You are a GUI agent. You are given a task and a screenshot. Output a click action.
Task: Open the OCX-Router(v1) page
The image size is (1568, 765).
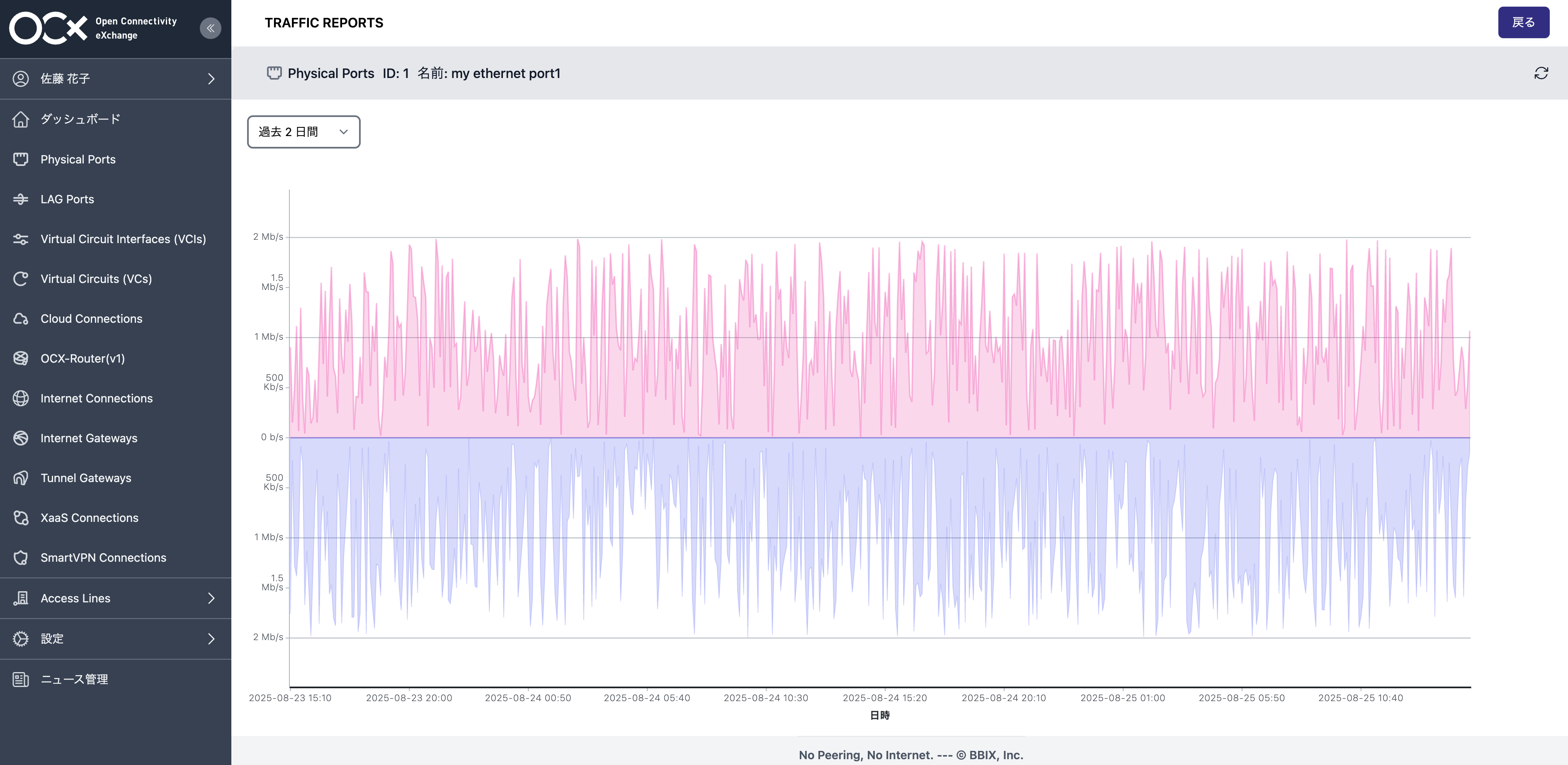(82, 358)
